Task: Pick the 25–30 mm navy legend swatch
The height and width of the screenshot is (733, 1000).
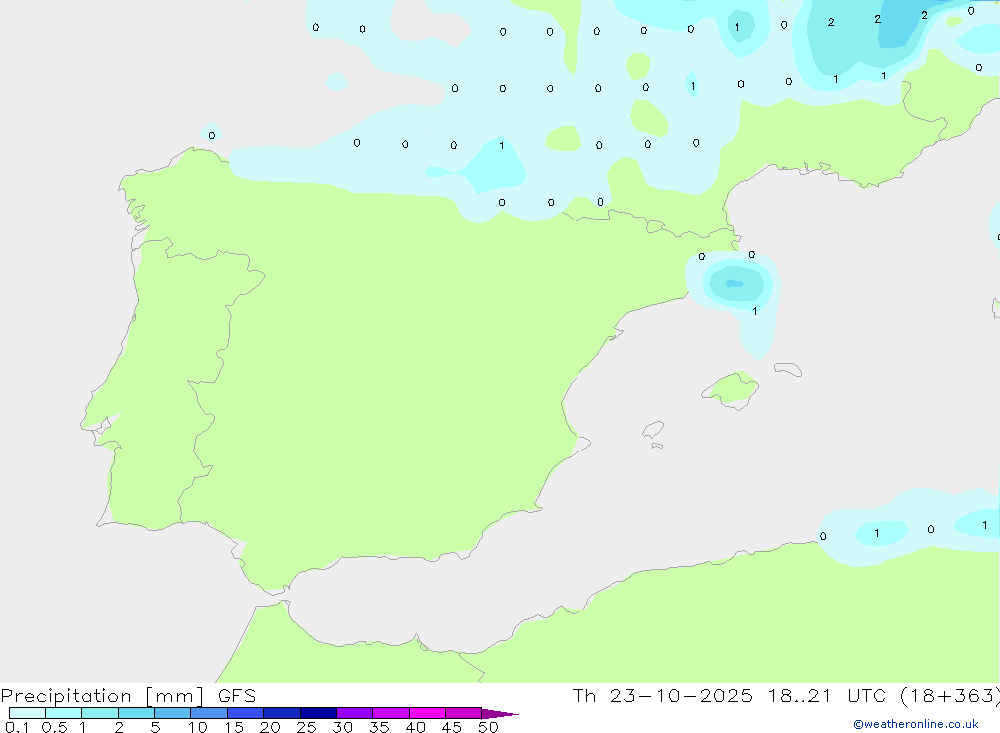Action: tap(318, 713)
